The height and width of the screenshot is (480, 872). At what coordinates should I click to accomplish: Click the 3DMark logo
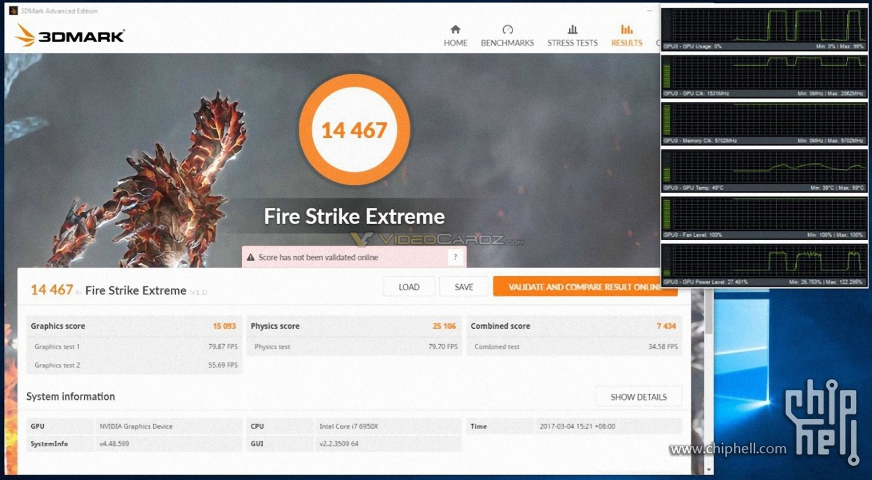70,36
